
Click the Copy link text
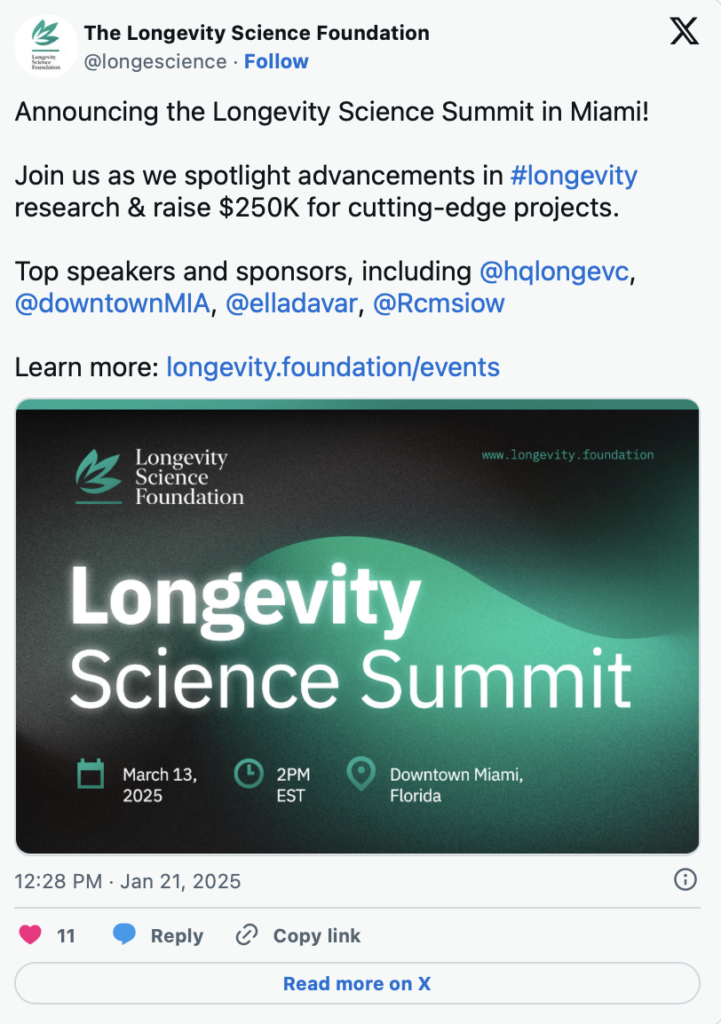[317, 936]
